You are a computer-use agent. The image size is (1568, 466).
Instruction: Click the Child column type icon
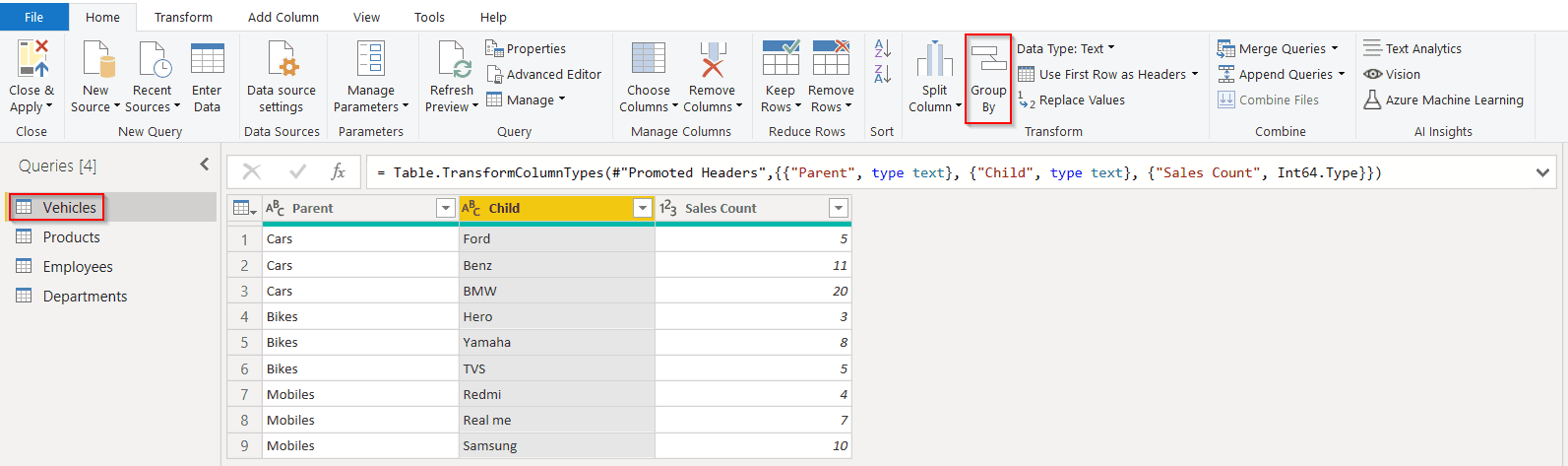click(x=471, y=208)
